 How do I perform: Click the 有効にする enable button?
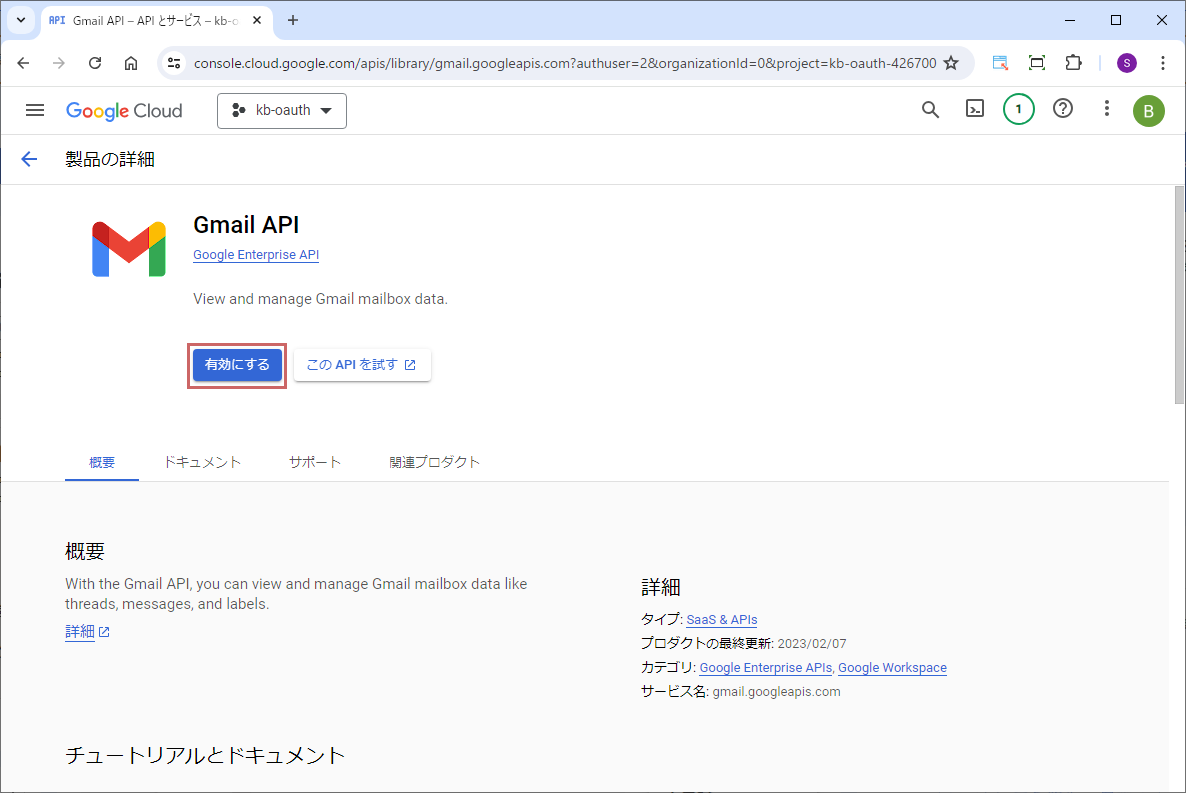point(237,365)
